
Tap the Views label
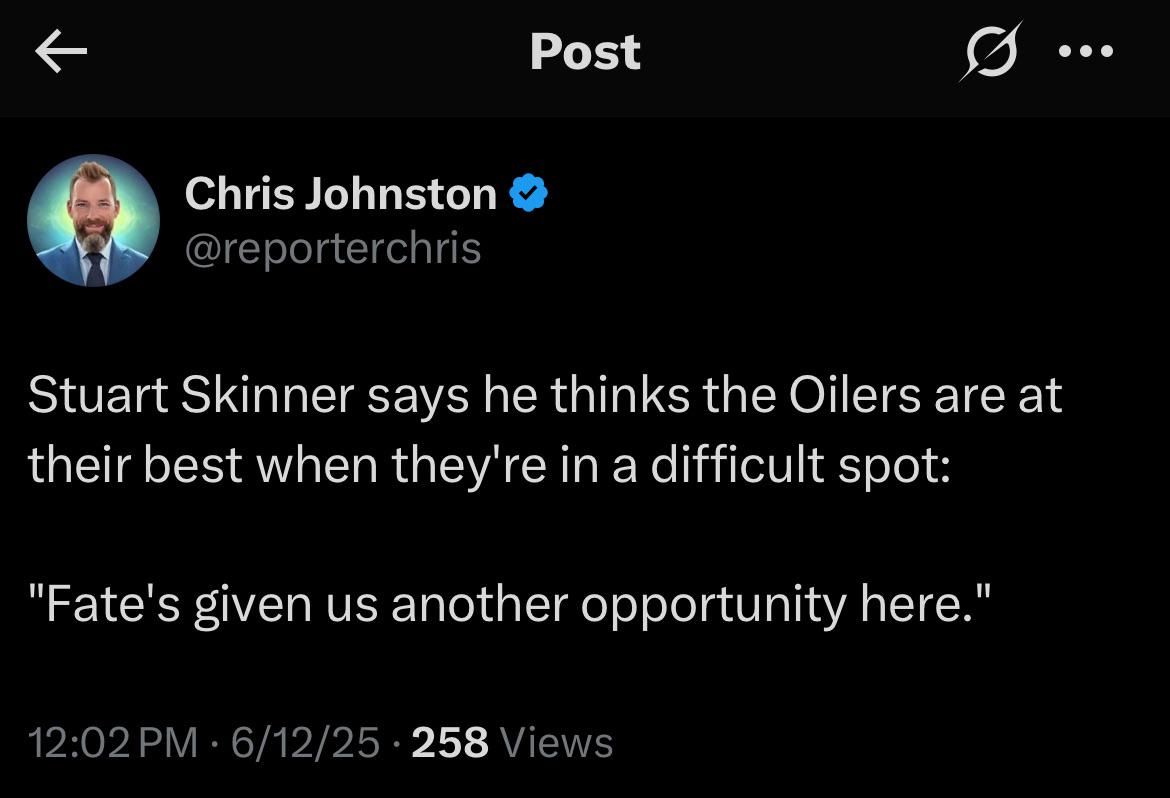pyautogui.click(x=556, y=743)
